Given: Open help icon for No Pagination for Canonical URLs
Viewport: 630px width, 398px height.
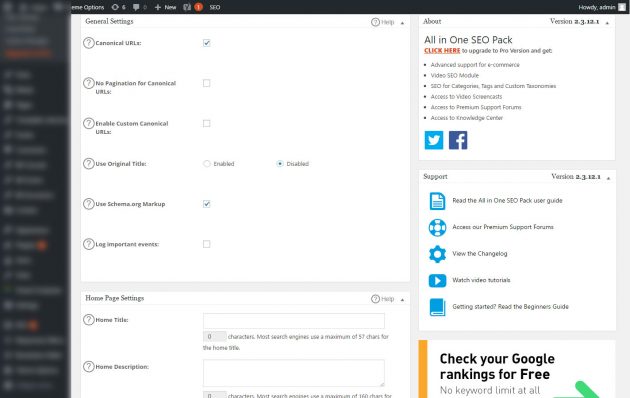Looking at the screenshot, I should pyautogui.click(x=88, y=83).
